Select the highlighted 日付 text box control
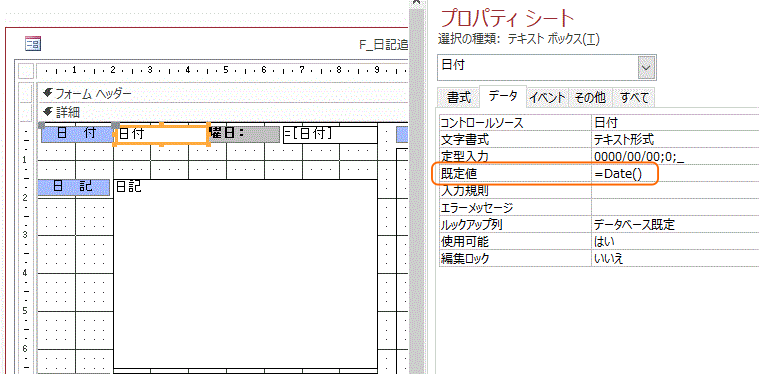 point(161,134)
